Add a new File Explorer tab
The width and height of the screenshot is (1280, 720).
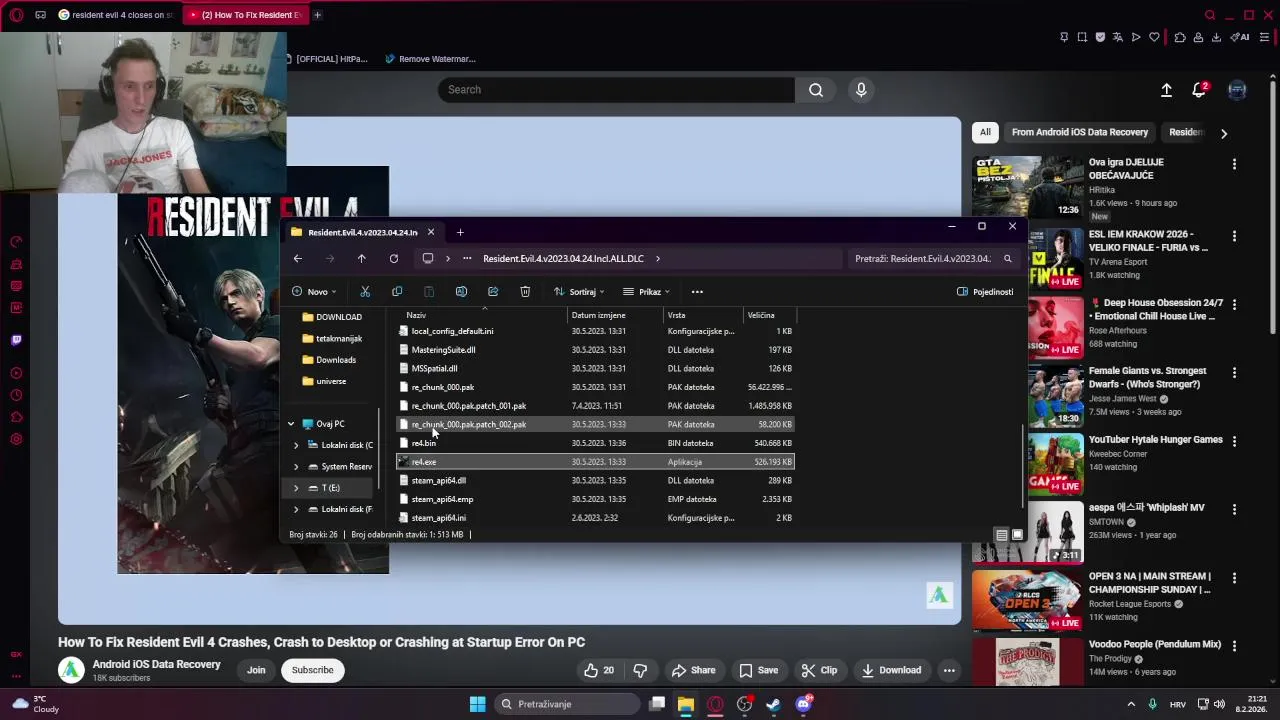tap(460, 233)
